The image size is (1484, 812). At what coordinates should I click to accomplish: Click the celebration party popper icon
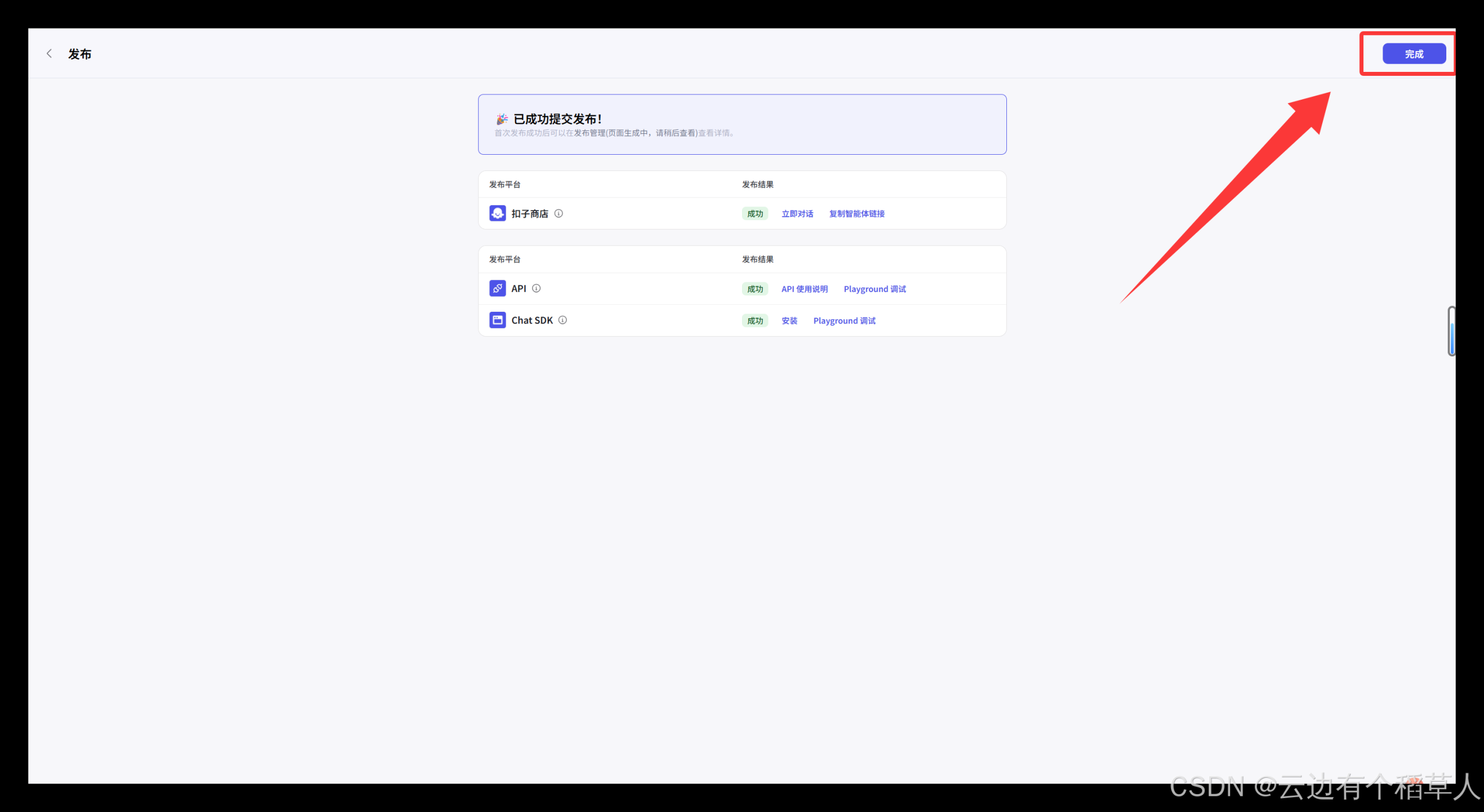click(501, 119)
